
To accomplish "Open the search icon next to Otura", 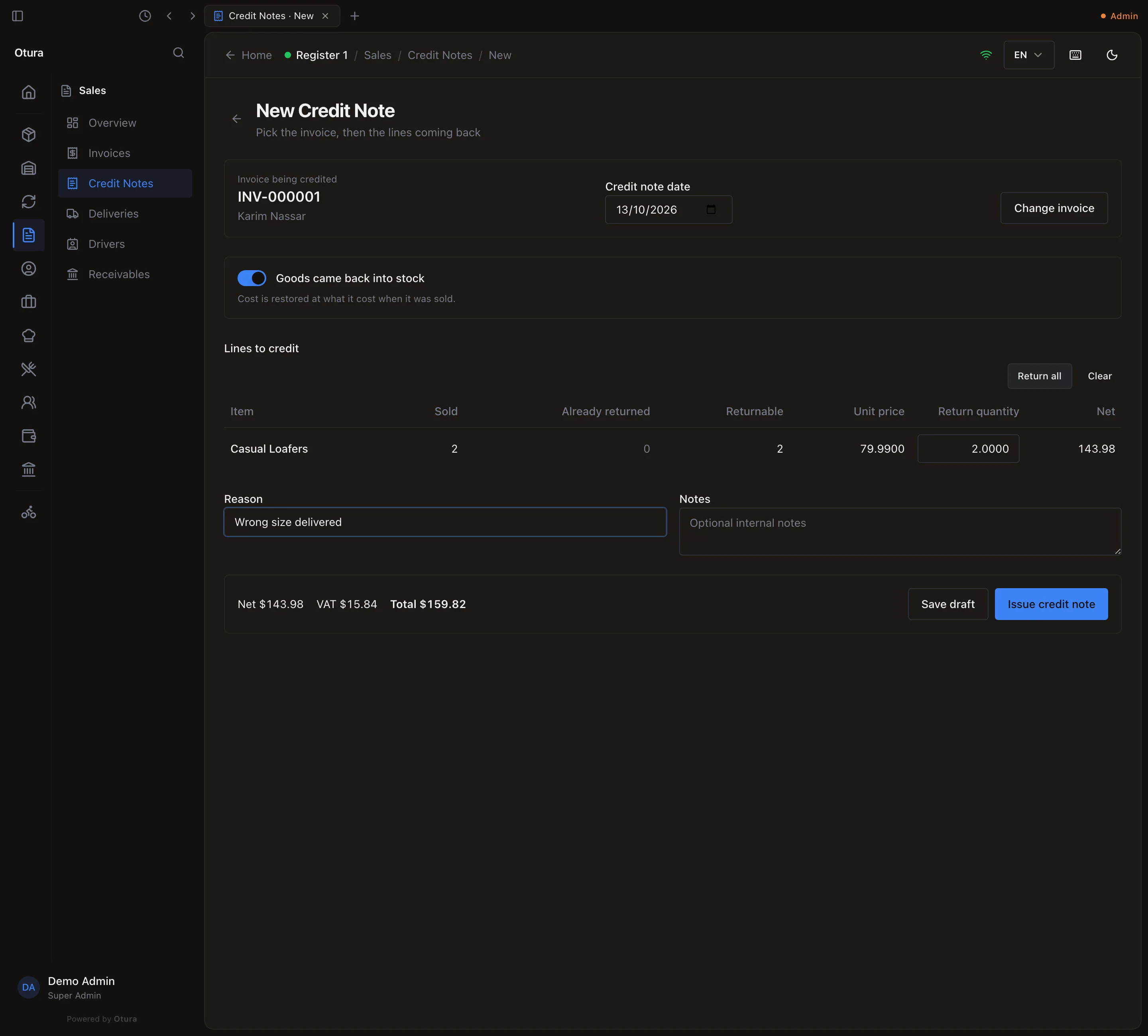I will (178, 53).
